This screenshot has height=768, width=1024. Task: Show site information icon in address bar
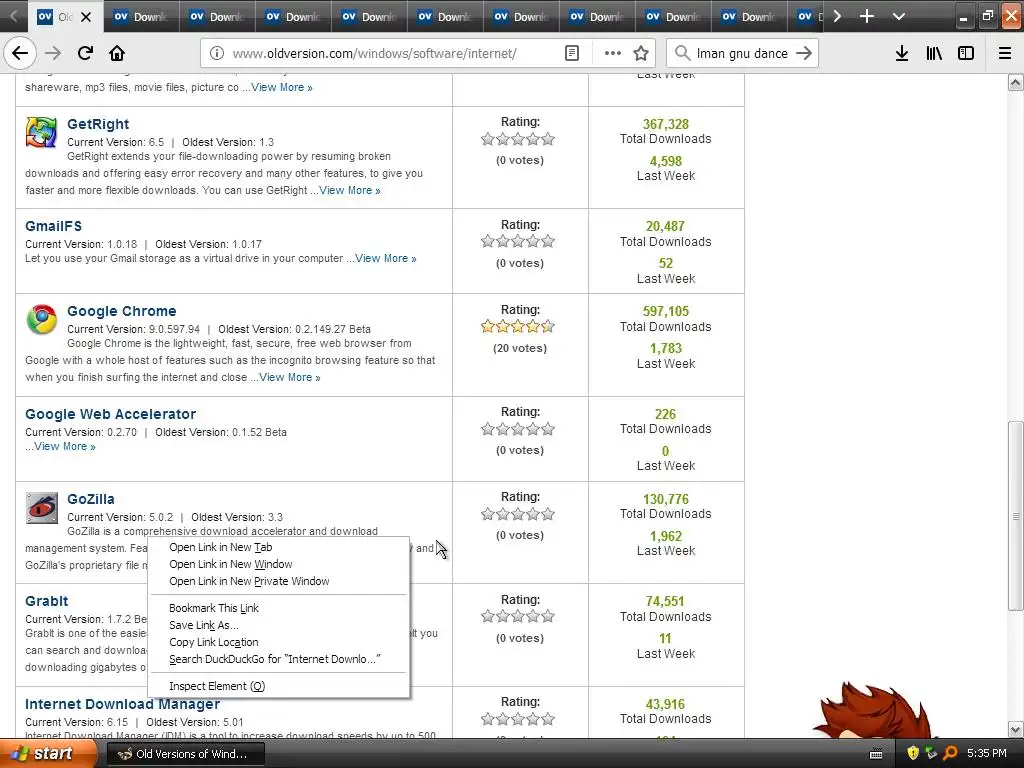(x=217, y=53)
